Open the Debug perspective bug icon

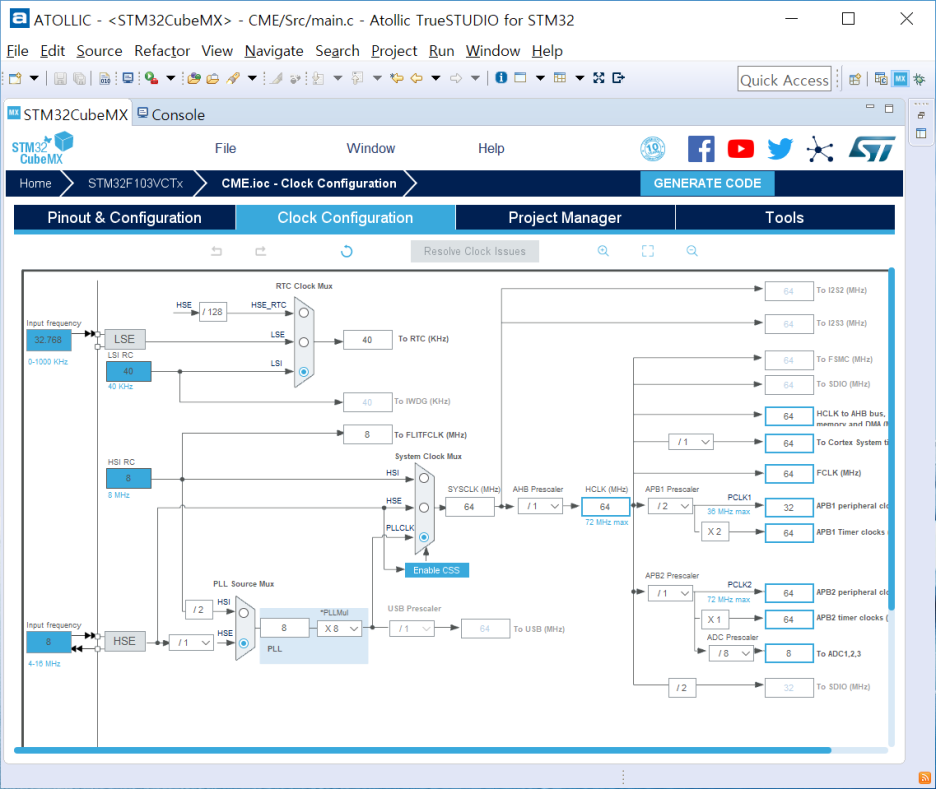point(919,79)
